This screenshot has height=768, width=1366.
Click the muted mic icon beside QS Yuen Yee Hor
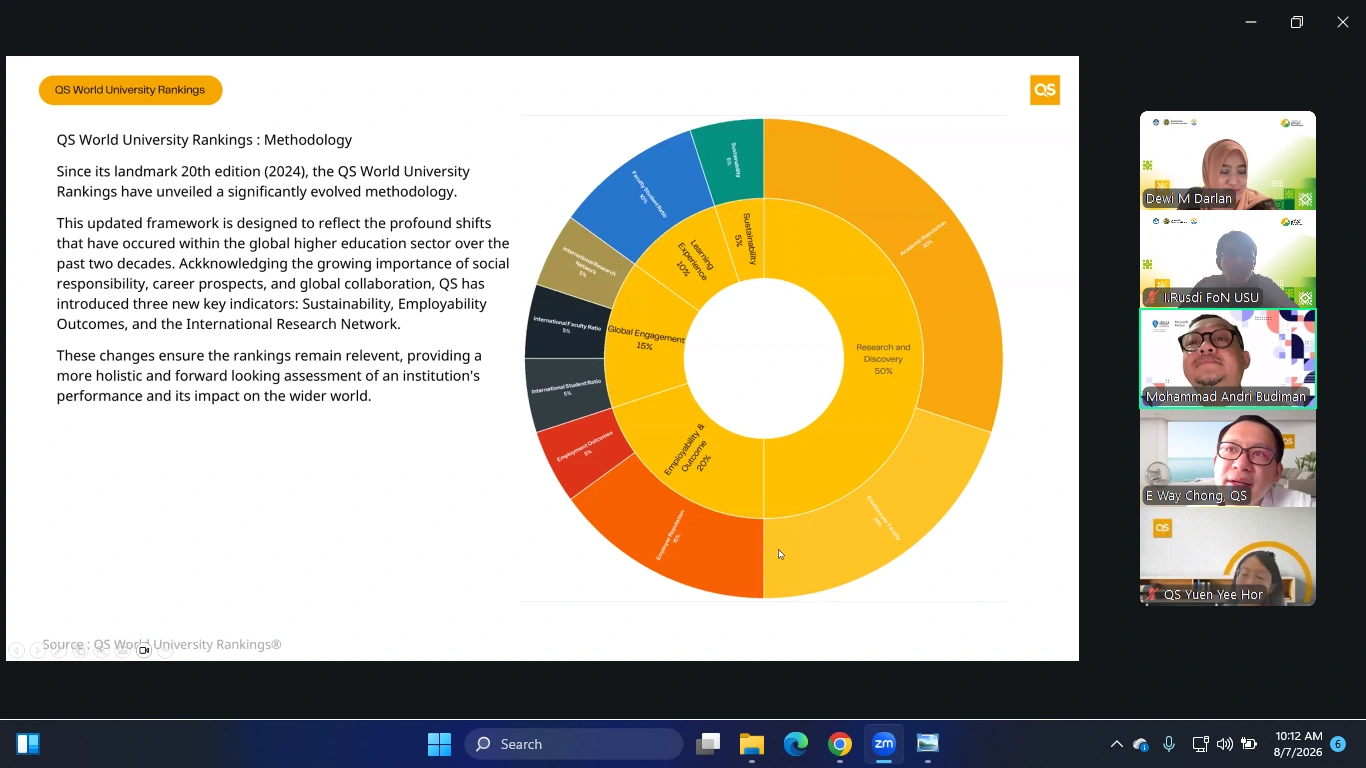click(1153, 595)
